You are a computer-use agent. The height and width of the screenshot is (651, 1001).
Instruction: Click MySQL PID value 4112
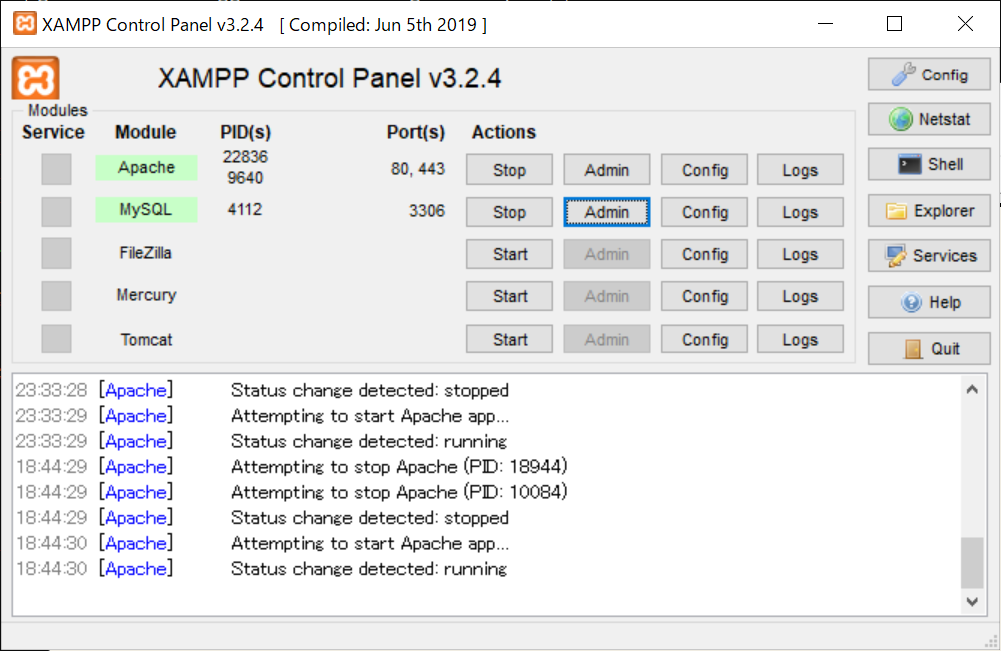pyautogui.click(x=245, y=209)
